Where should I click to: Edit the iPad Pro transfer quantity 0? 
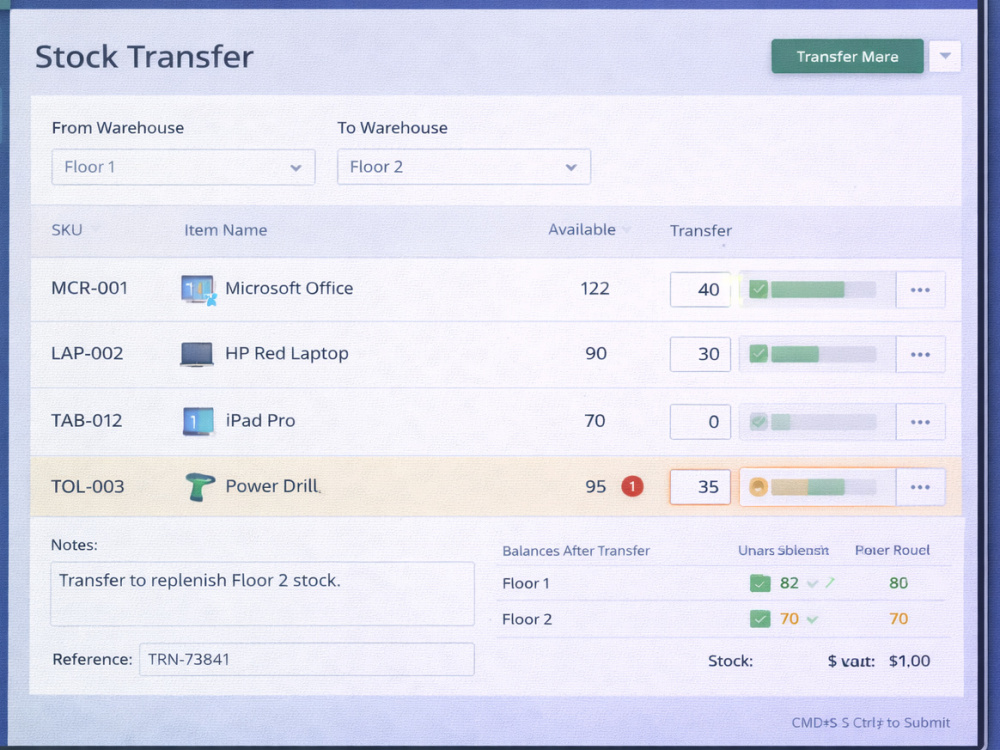coord(700,422)
